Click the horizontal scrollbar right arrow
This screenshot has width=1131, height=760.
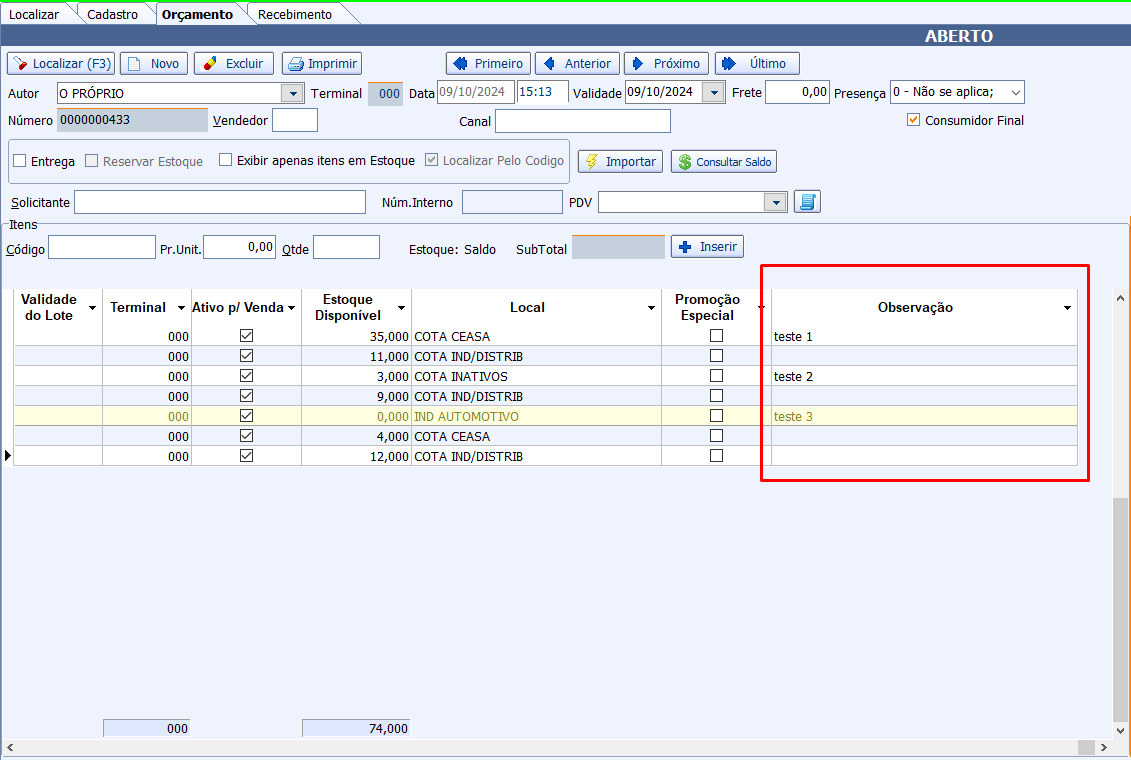[1104, 747]
